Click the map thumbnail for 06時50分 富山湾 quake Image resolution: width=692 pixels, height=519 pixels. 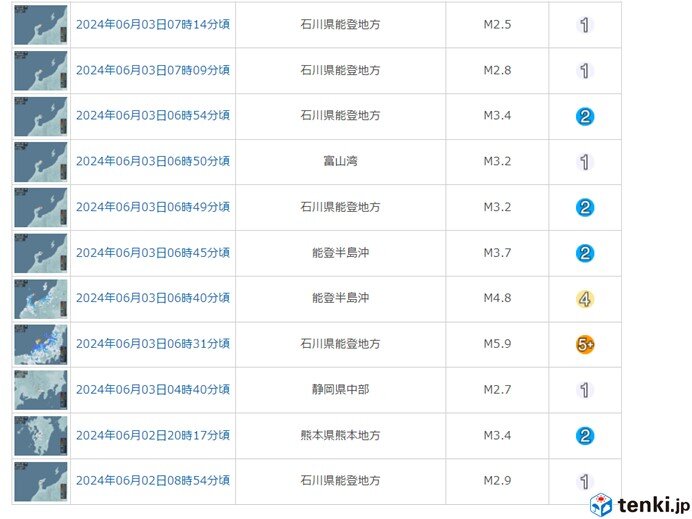point(41,162)
